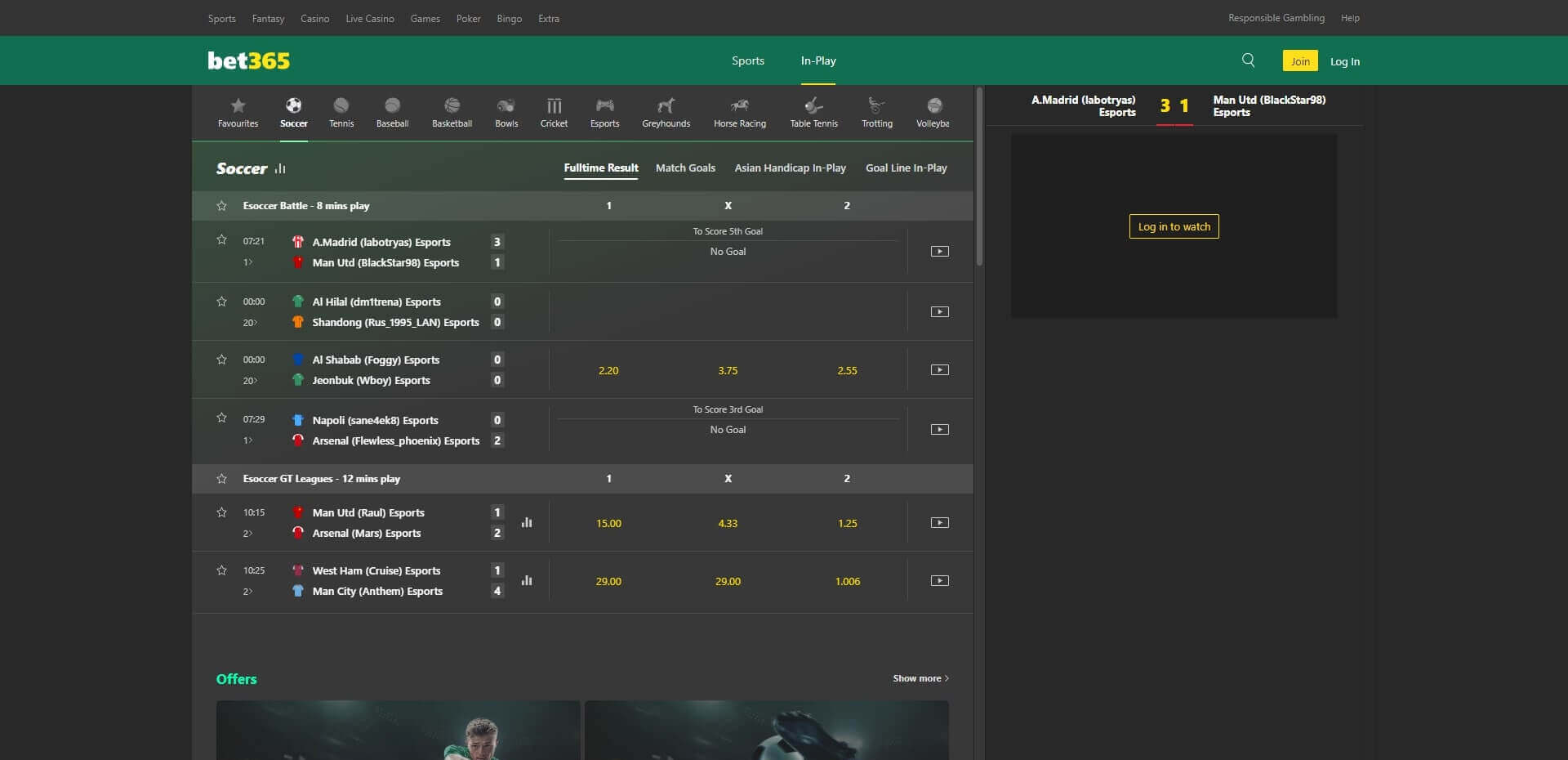Open the Table Tennis section

[x=813, y=112]
